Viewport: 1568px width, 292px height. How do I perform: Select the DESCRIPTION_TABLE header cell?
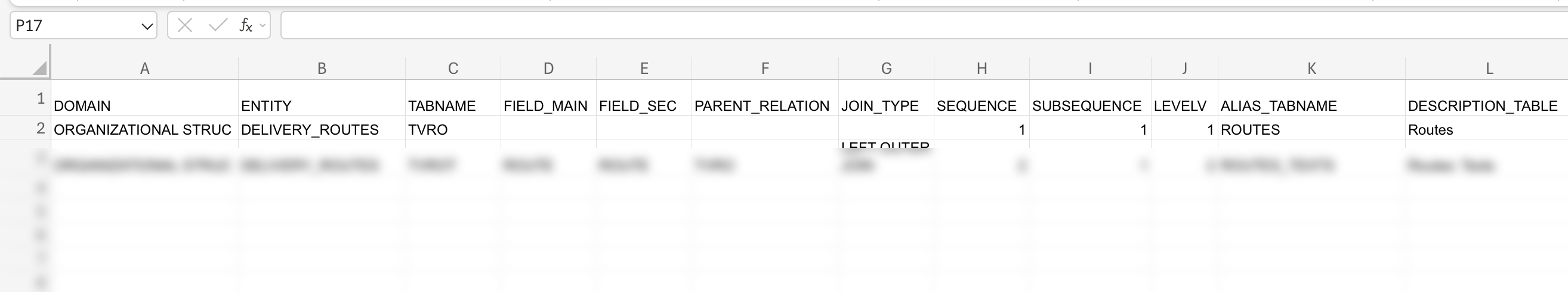[x=1485, y=105]
